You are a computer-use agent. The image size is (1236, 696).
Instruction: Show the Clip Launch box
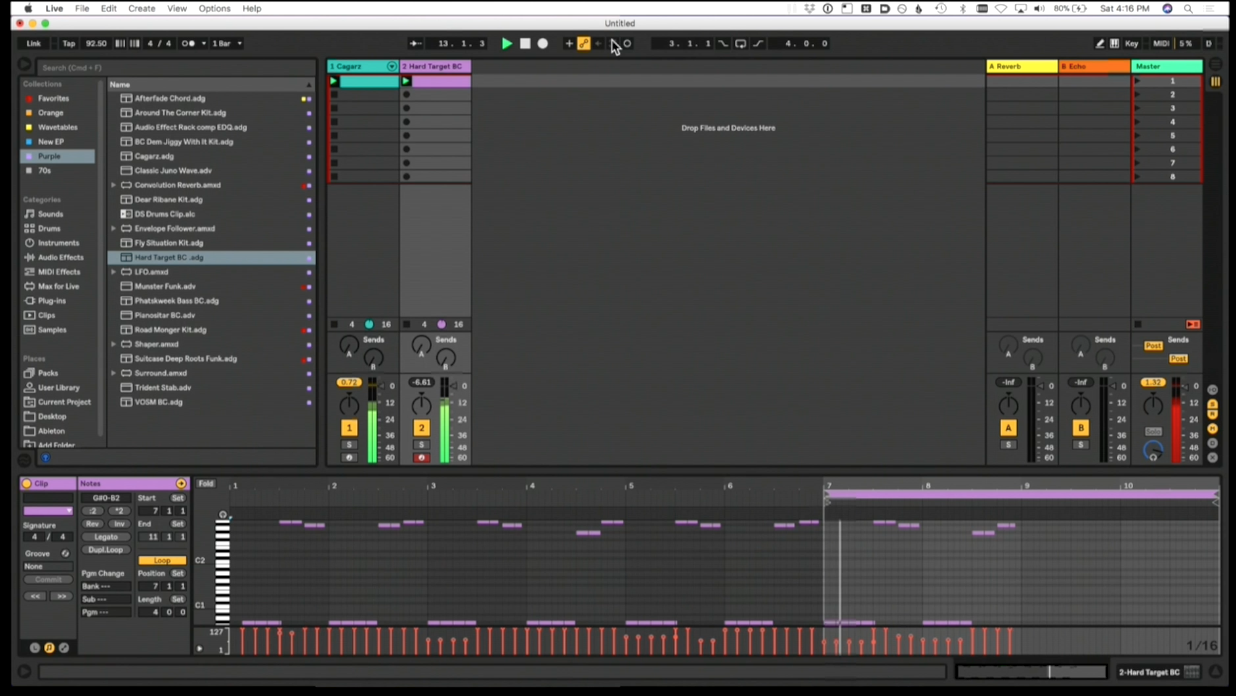click(x=35, y=648)
